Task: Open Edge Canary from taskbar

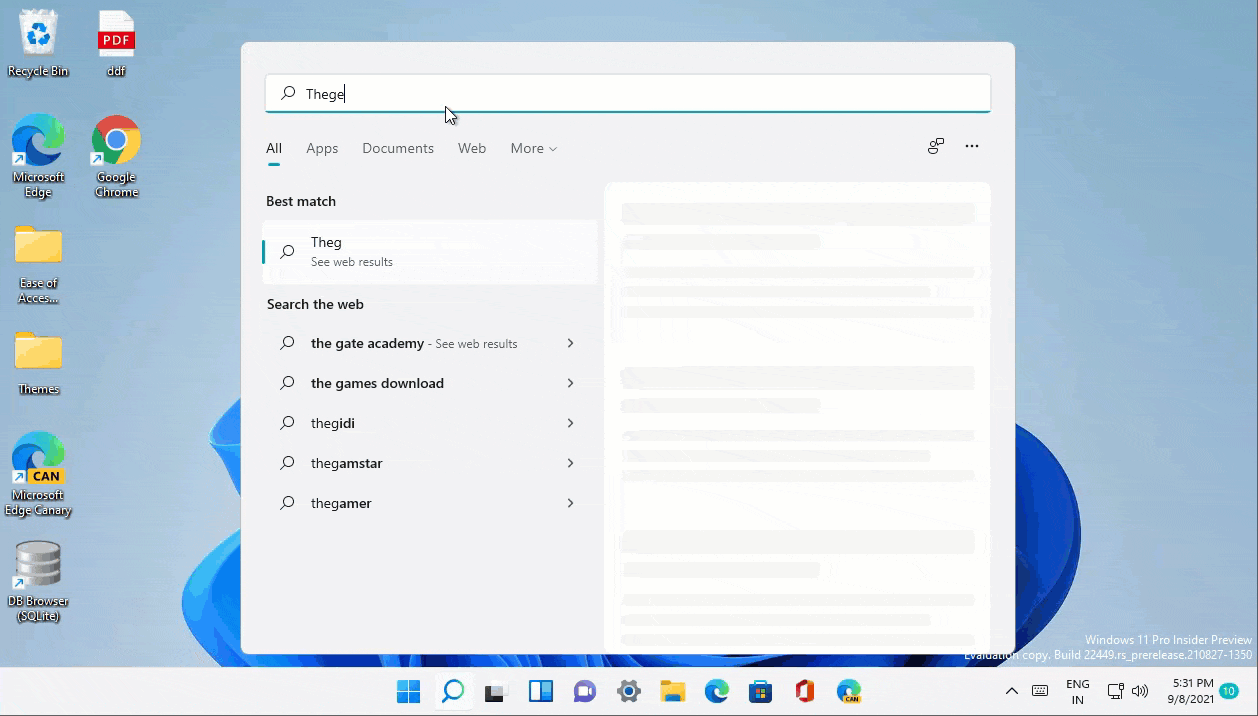Action: click(848, 691)
